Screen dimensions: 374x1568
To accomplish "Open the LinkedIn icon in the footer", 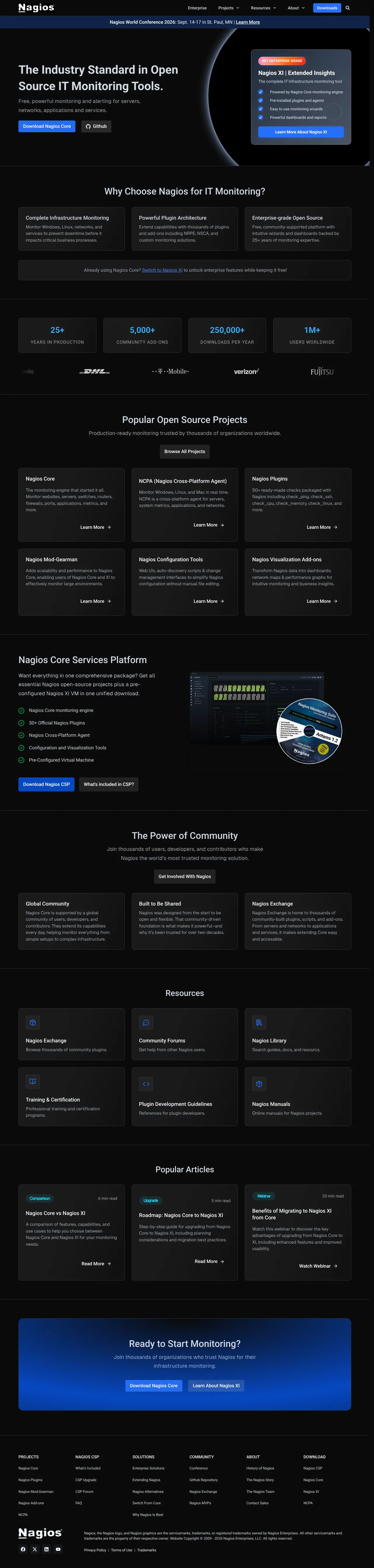I will click(46, 1549).
